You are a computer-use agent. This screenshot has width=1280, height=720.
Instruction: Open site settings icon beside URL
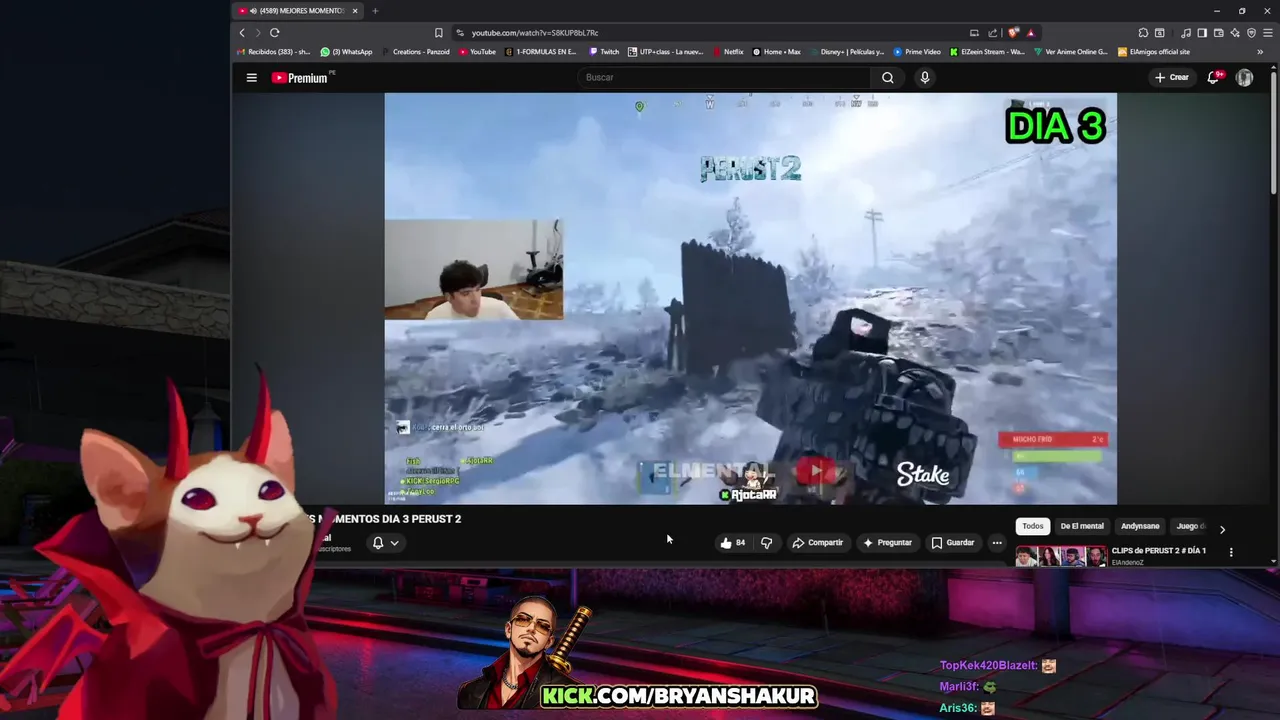(x=460, y=33)
